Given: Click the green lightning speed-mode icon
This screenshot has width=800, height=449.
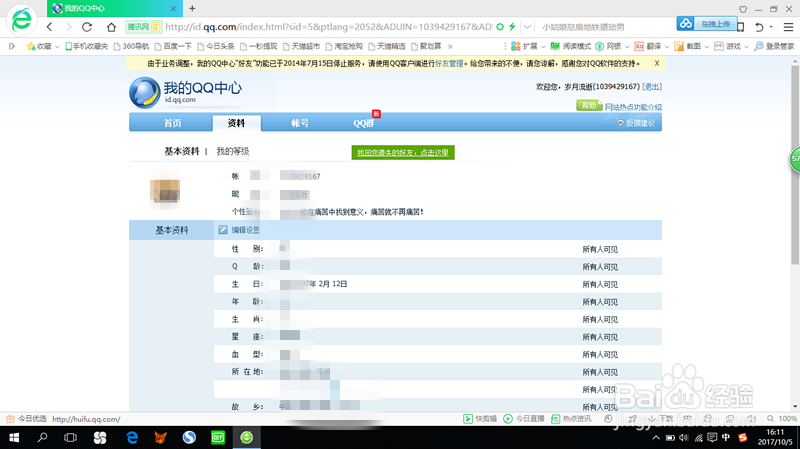Looking at the screenshot, I should tap(512, 27).
